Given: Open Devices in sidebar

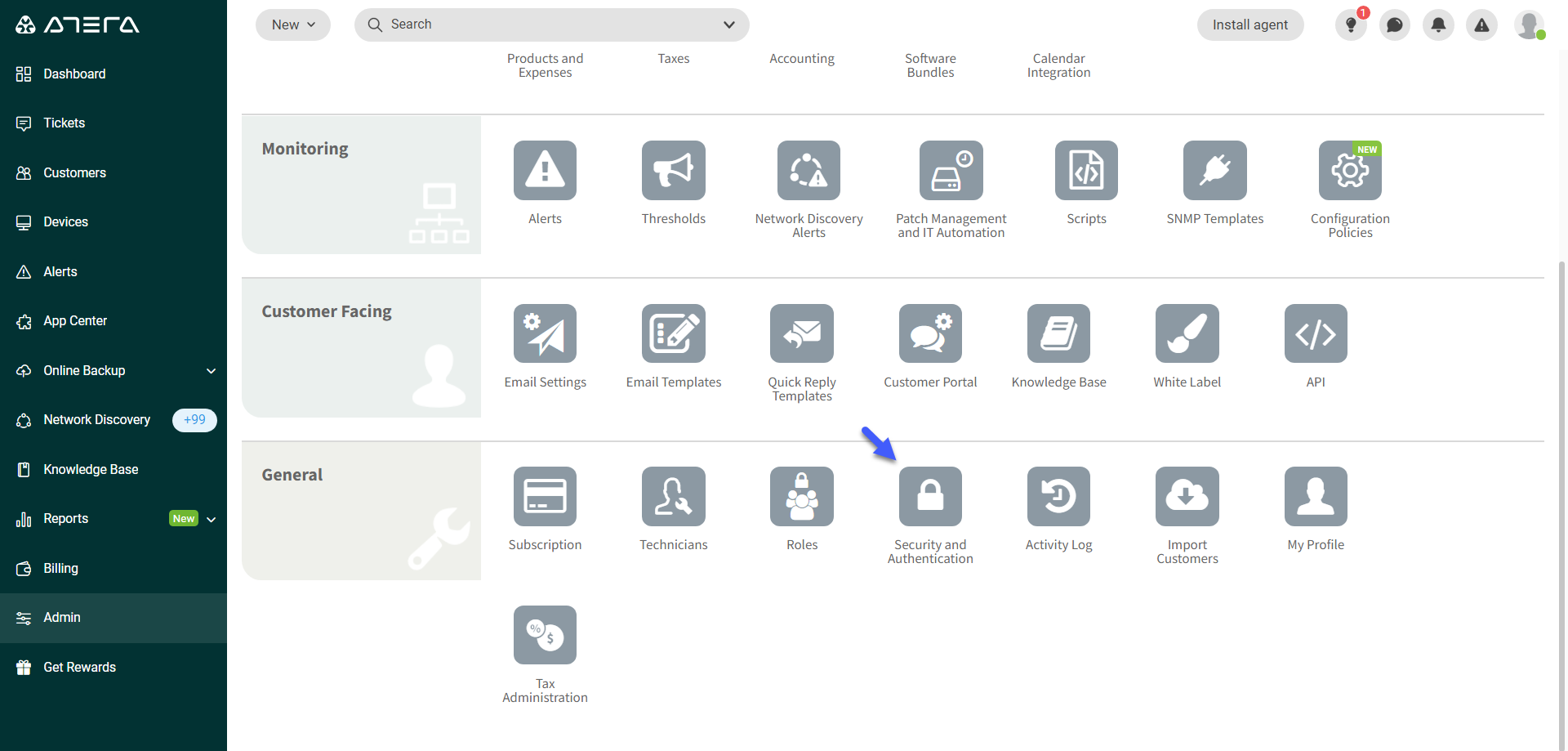Looking at the screenshot, I should (114, 221).
